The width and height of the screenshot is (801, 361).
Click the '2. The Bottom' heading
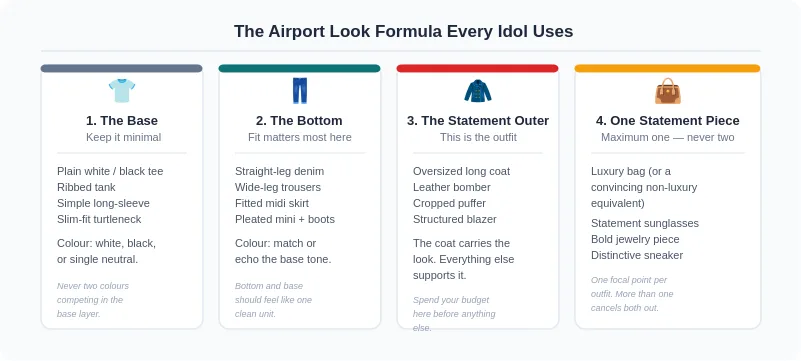click(299, 121)
